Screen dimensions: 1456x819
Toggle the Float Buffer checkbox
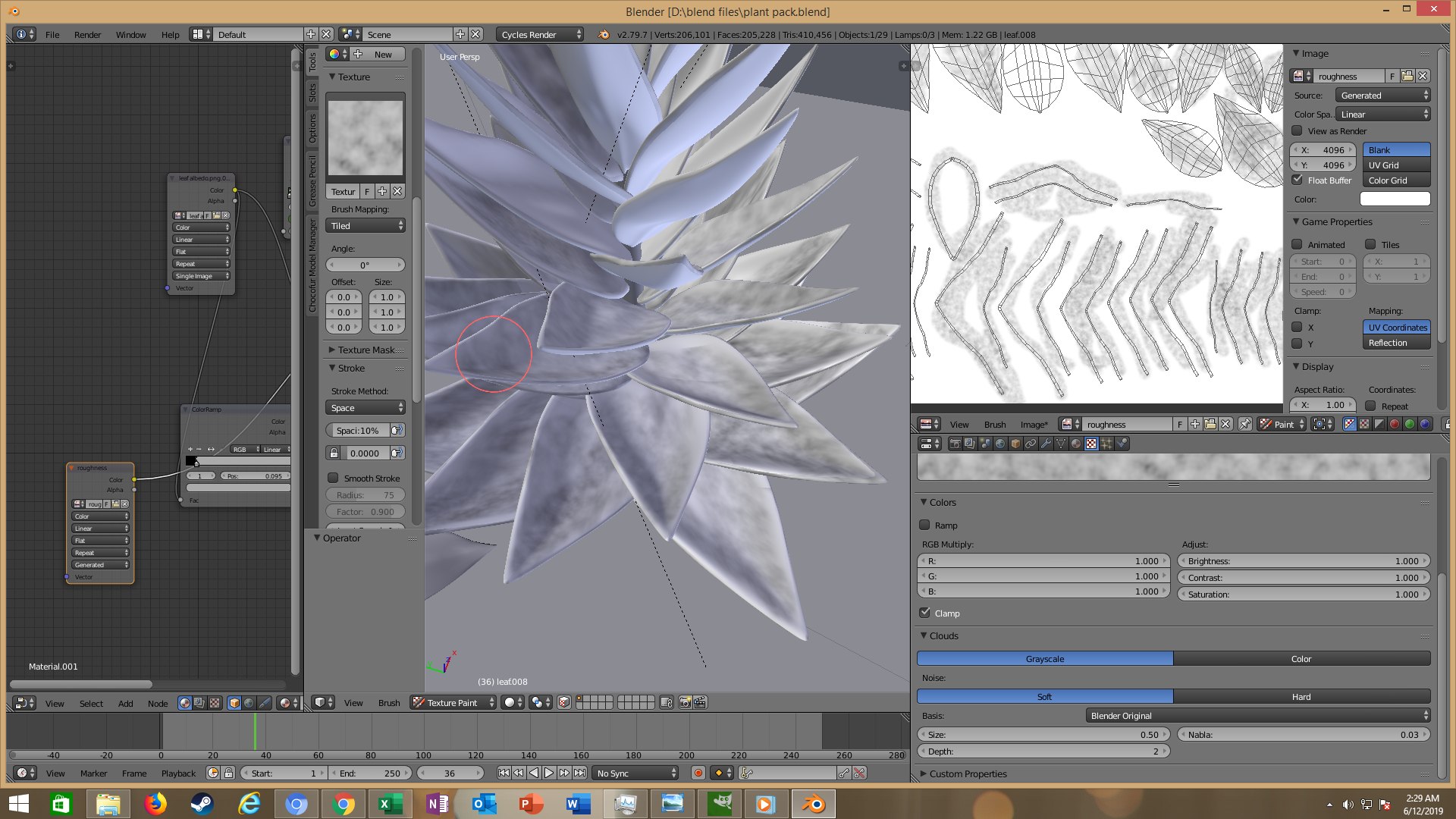pos(1298,180)
